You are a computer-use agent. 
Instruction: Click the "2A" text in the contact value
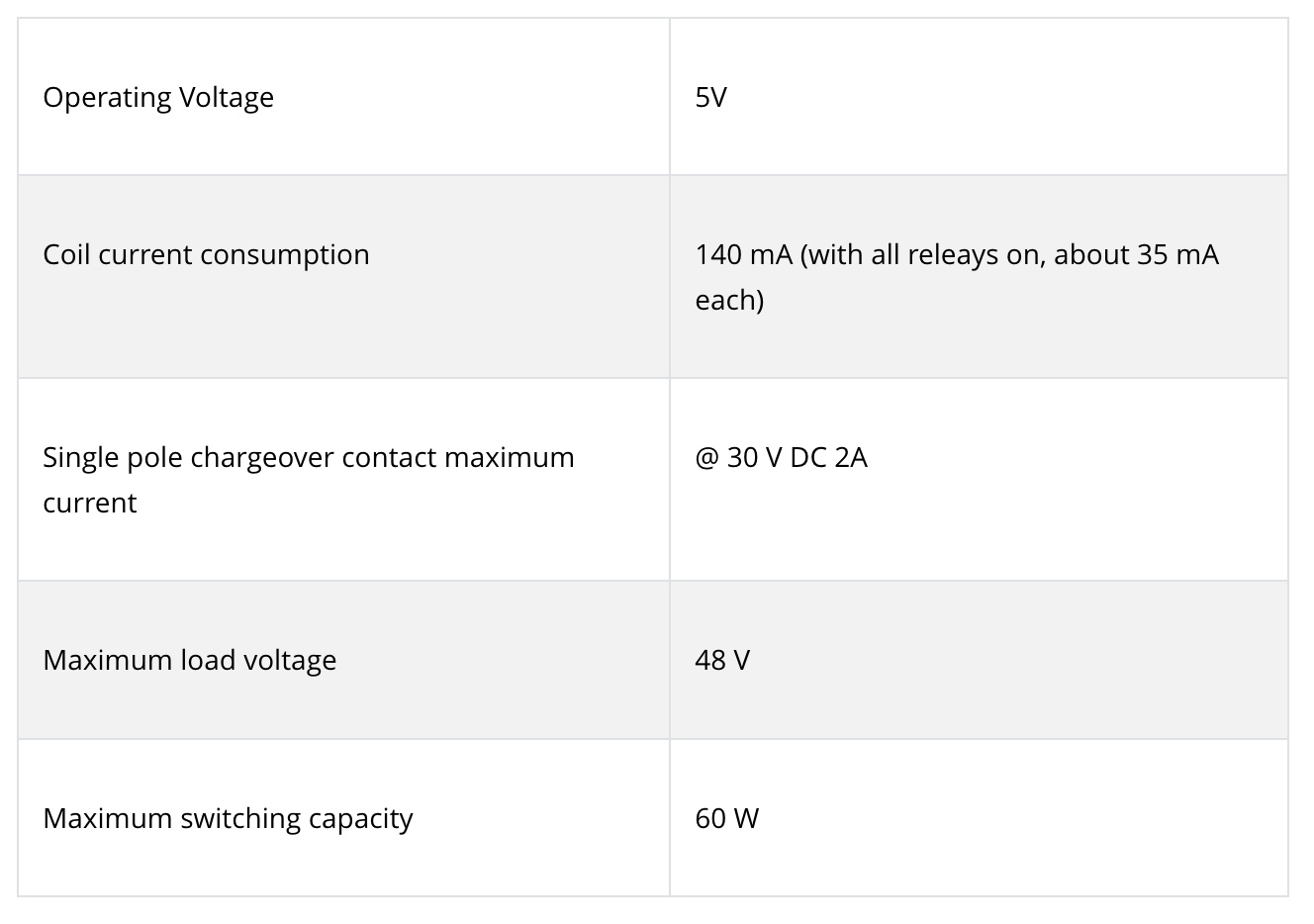pos(851,457)
